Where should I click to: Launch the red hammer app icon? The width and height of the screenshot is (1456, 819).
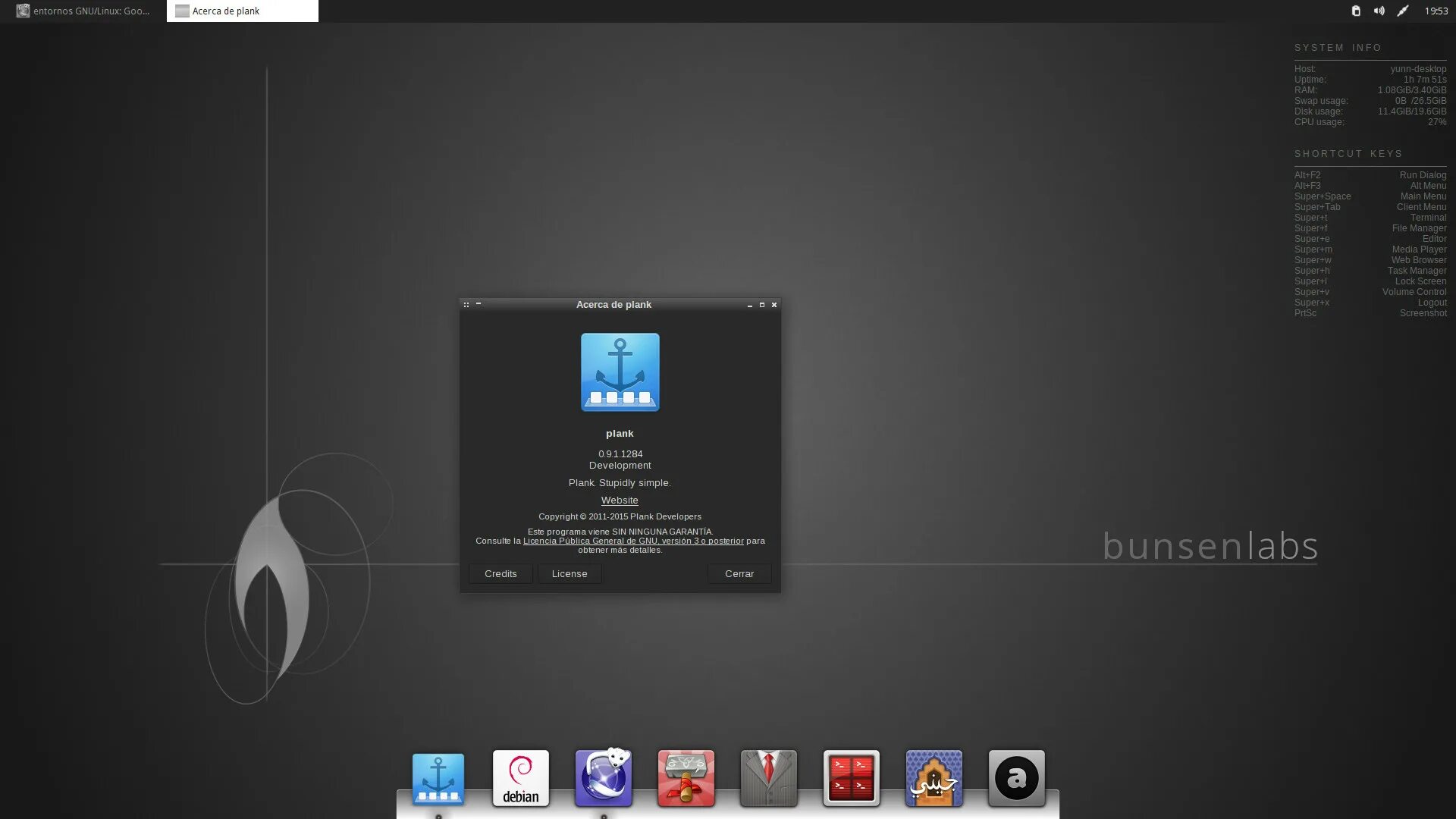pyautogui.click(x=686, y=779)
